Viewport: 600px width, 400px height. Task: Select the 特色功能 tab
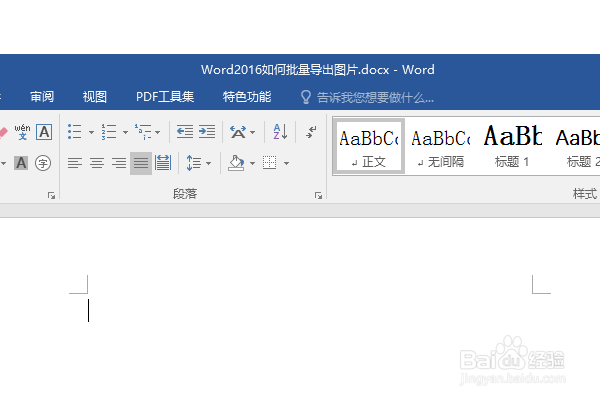(247, 97)
